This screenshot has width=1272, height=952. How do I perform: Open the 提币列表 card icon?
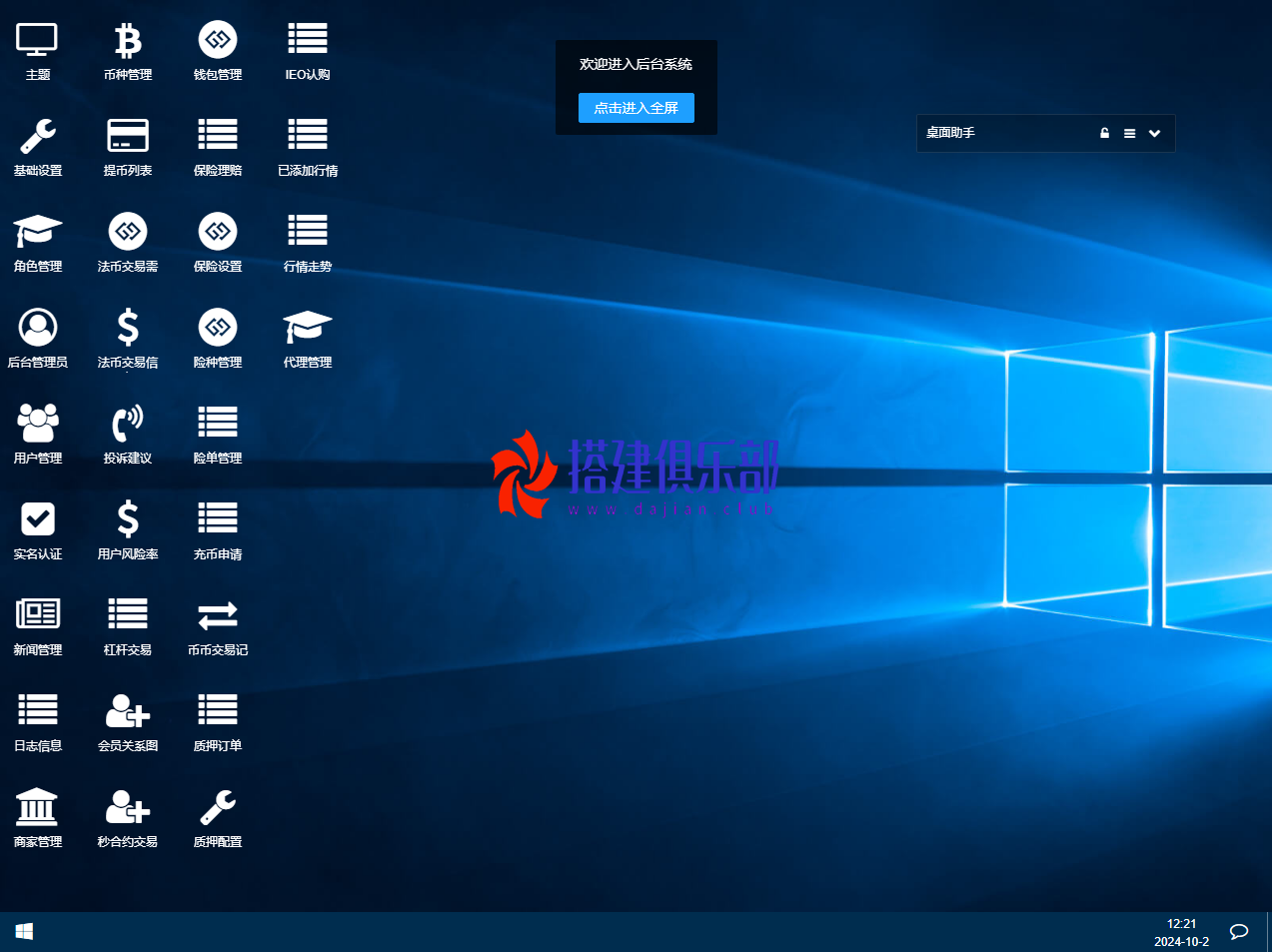click(x=128, y=146)
